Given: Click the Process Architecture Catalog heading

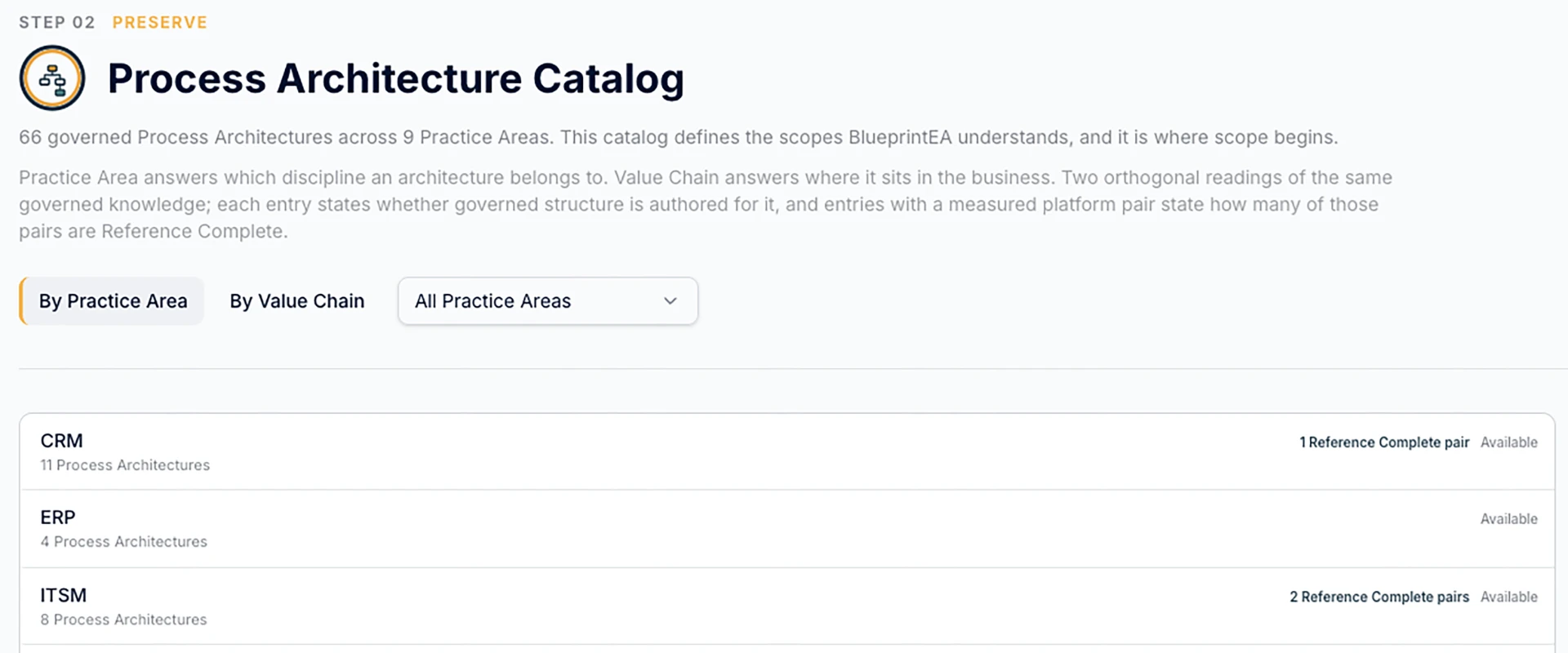Looking at the screenshot, I should (396, 79).
